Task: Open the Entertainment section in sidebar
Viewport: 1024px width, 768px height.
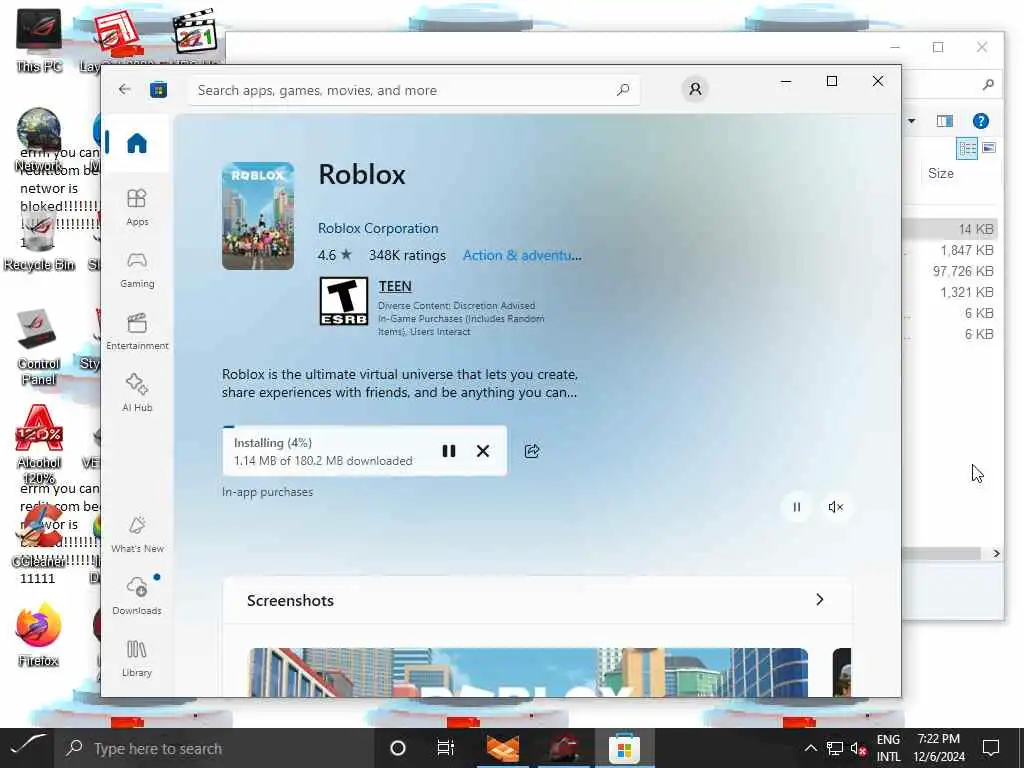Action: pyautogui.click(x=136, y=331)
